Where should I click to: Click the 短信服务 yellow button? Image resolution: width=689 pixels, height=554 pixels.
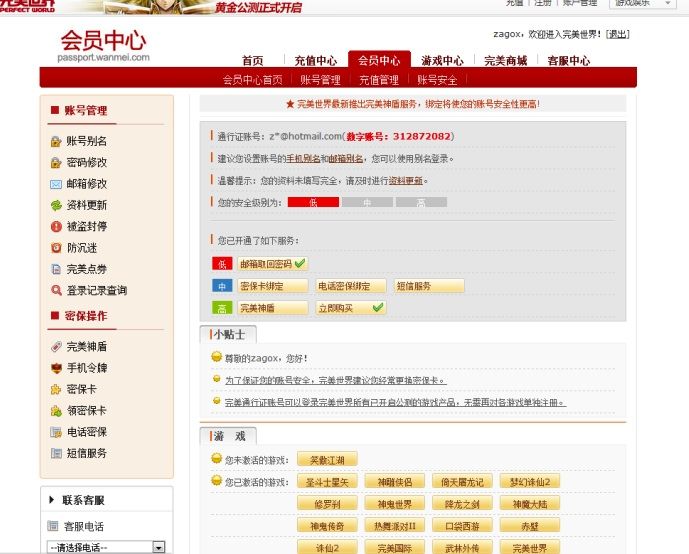(x=429, y=286)
